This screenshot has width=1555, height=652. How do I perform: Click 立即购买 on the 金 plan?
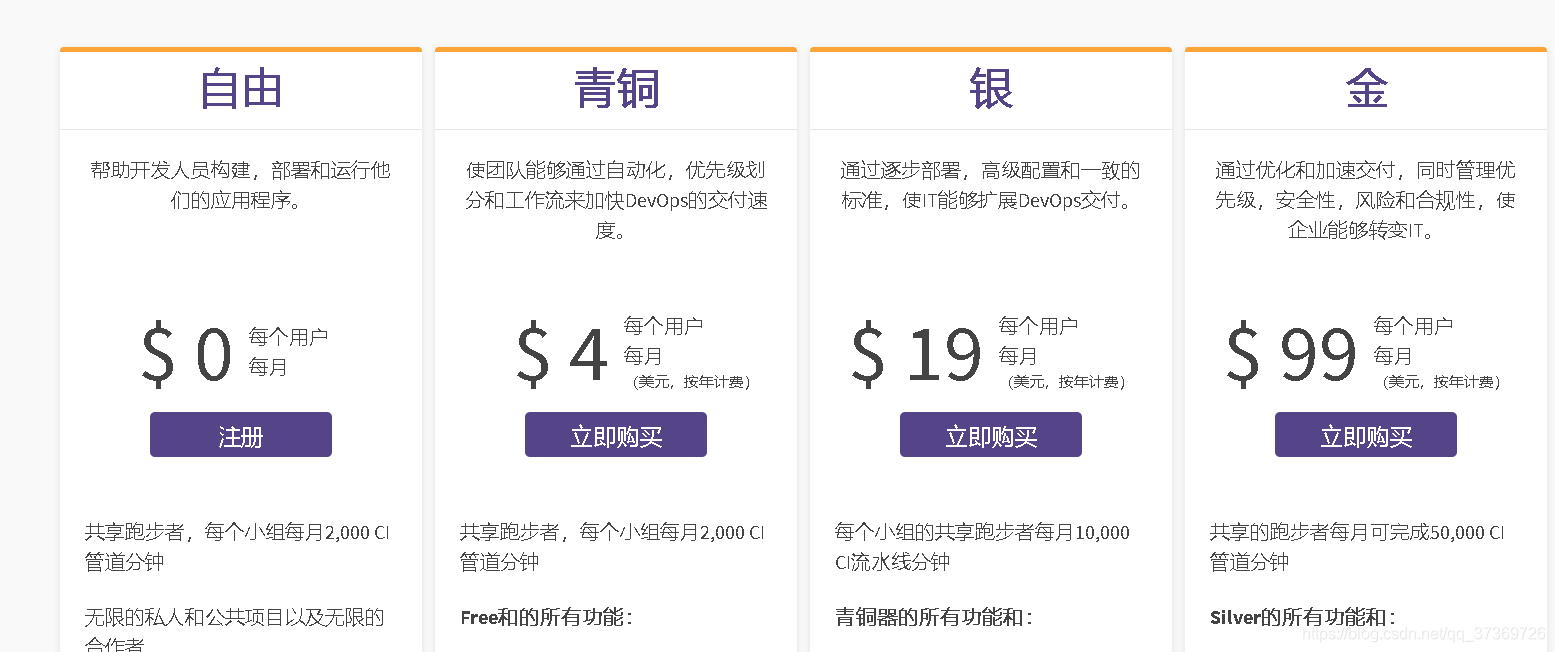click(x=1365, y=434)
